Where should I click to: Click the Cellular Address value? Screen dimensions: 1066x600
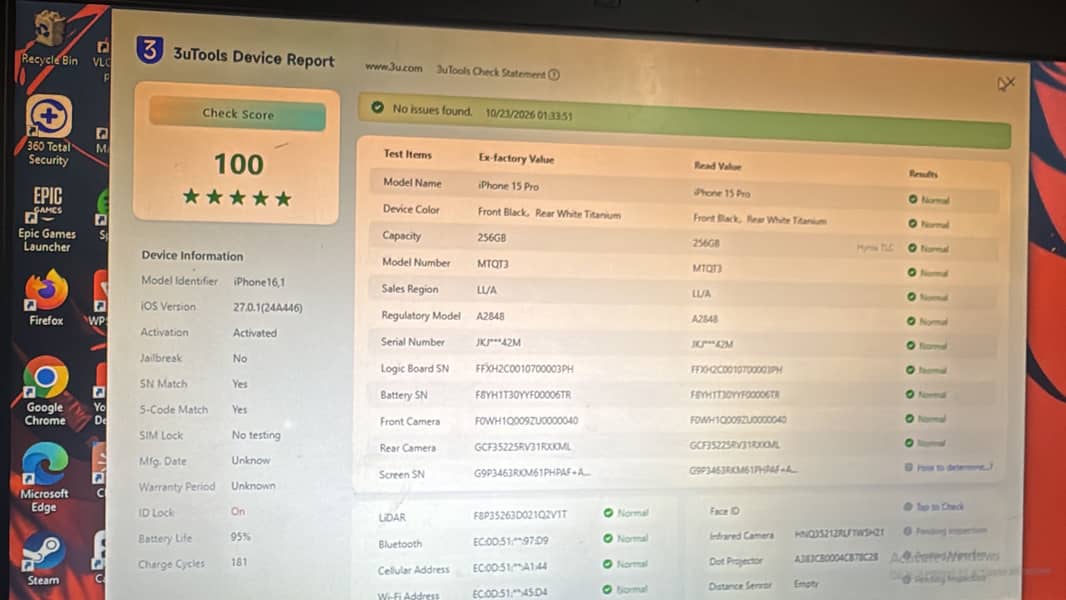[510, 567]
